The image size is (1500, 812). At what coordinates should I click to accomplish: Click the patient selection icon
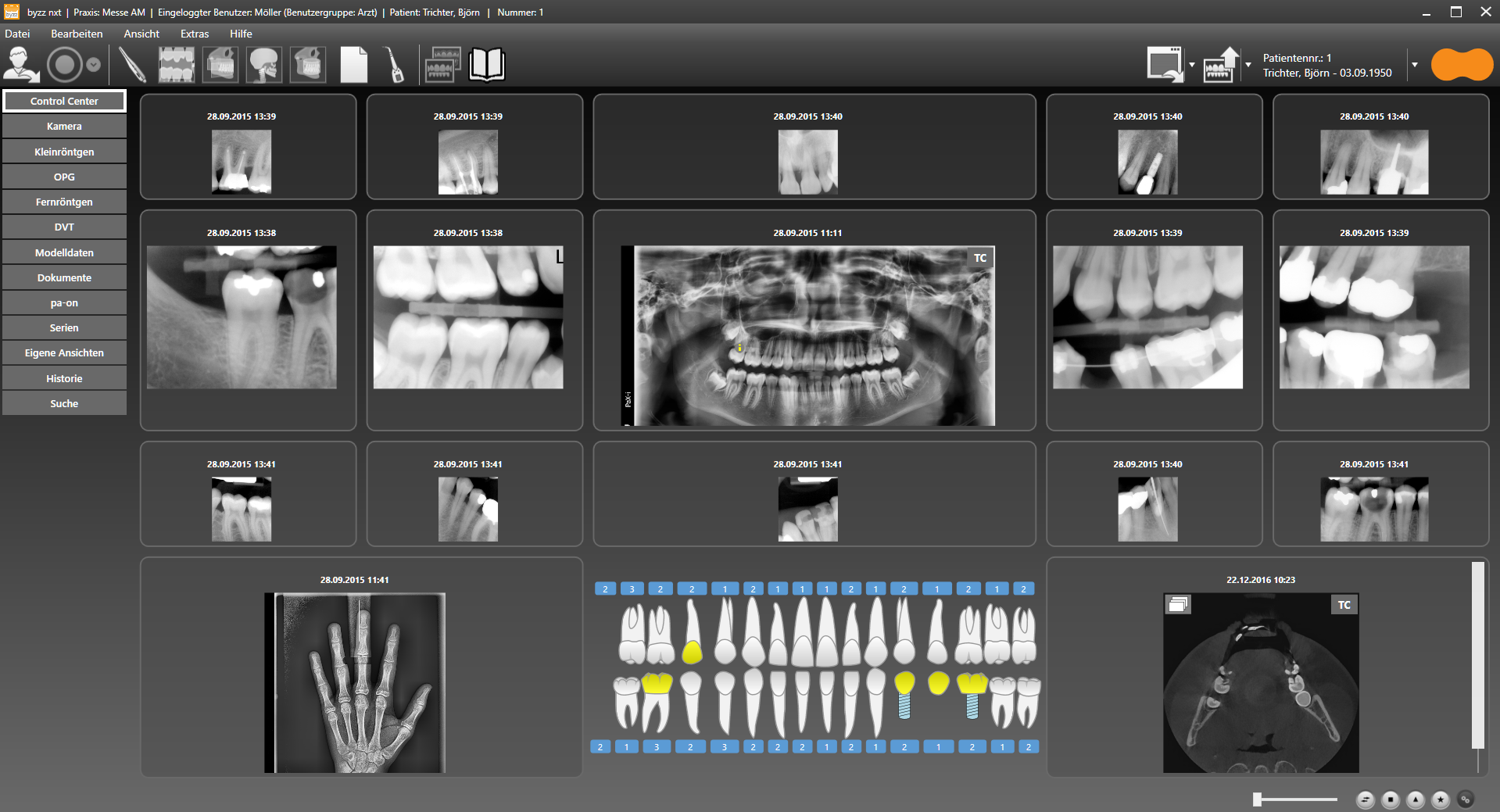pos(21,64)
